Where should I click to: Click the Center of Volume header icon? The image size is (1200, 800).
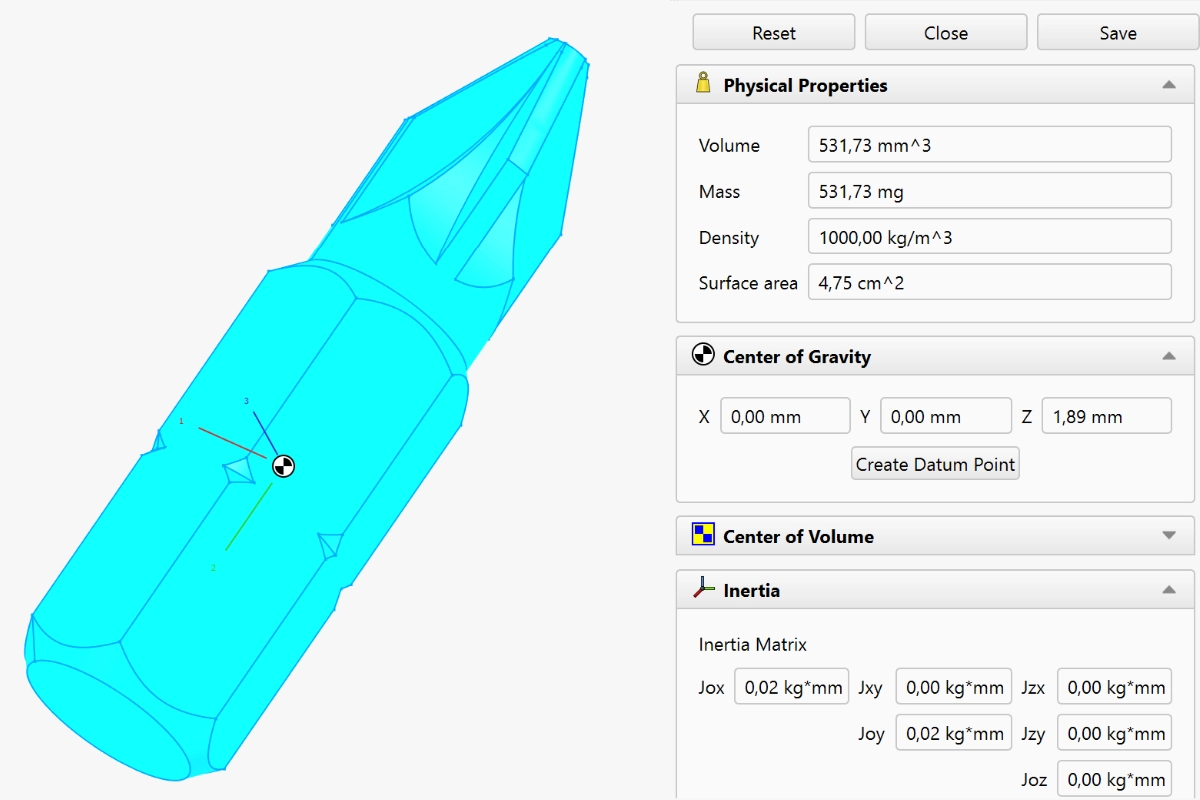coord(703,535)
